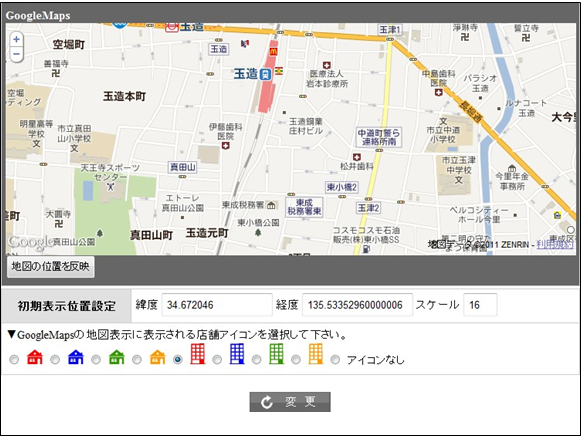Select the アイコンなし radio button
Viewport: 582px width, 439px height.
[x=335, y=360]
